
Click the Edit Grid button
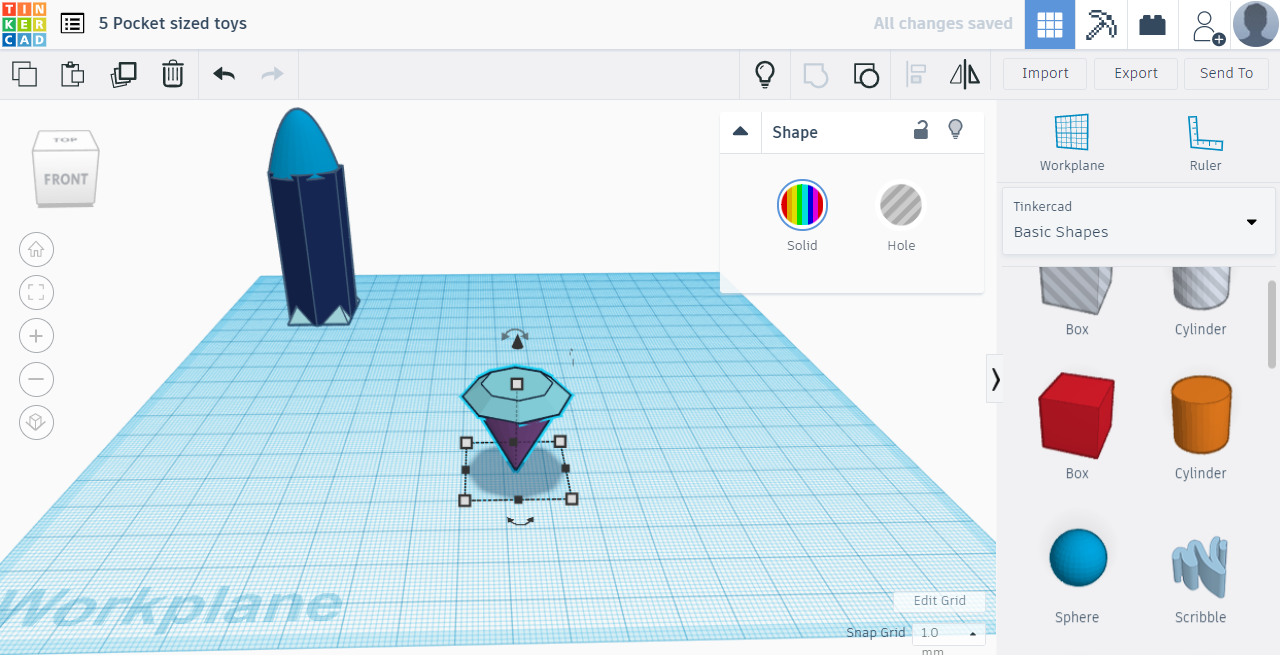pos(939,601)
